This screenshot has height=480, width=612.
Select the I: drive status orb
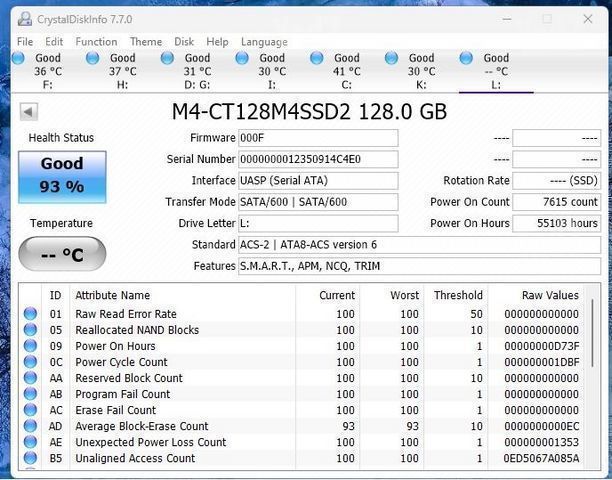(242, 58)
